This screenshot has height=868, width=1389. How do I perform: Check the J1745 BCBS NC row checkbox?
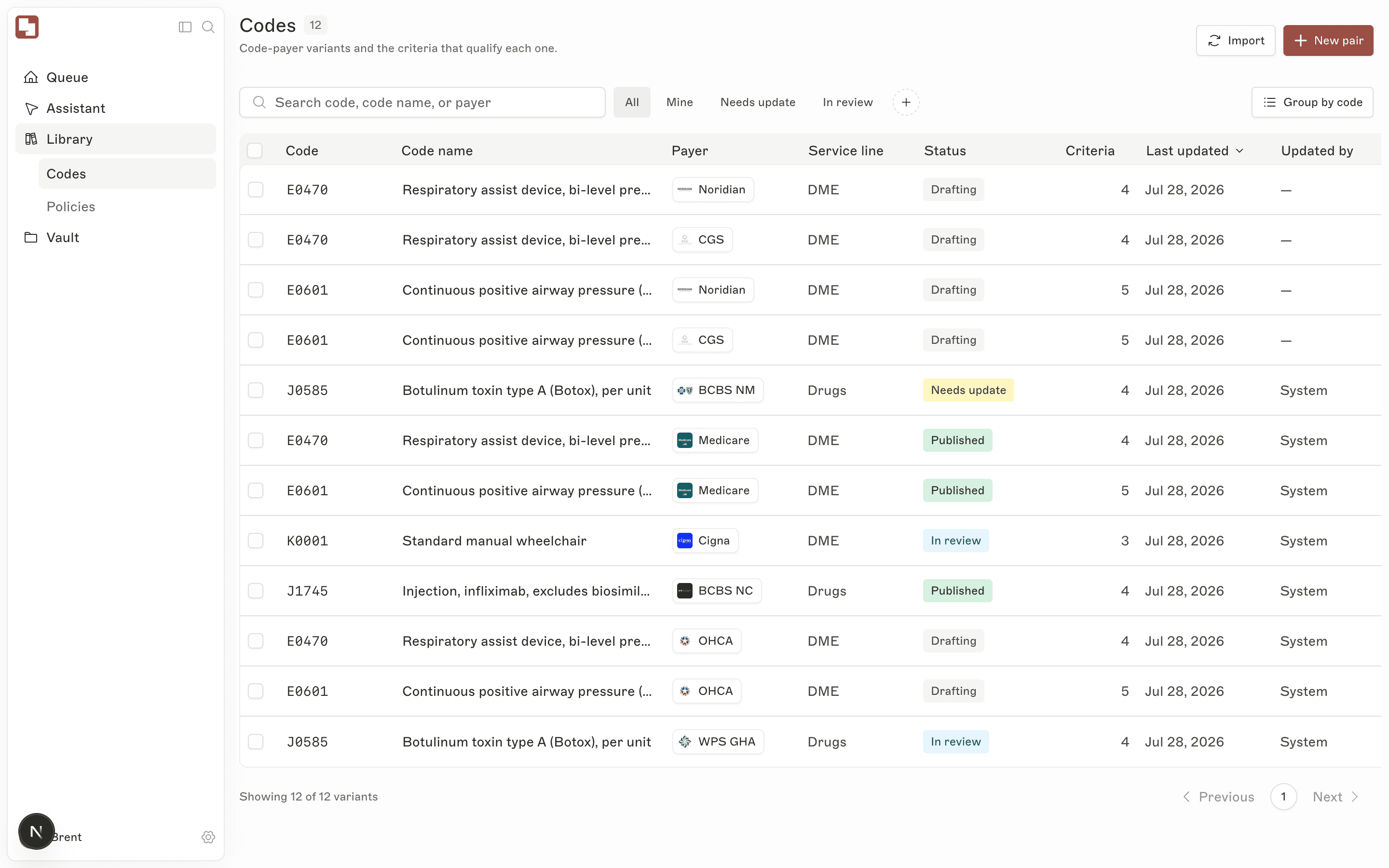point(256,591)
